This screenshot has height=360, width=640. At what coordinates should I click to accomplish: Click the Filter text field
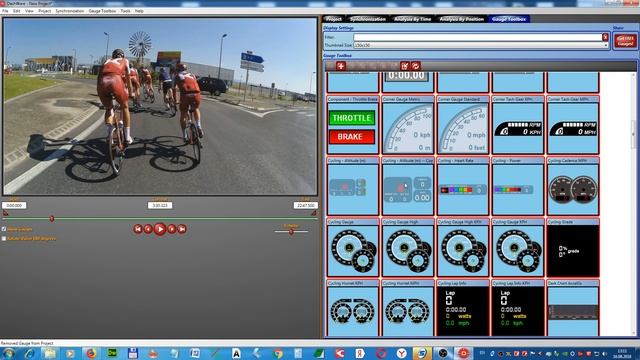click(x=478, y=37)
